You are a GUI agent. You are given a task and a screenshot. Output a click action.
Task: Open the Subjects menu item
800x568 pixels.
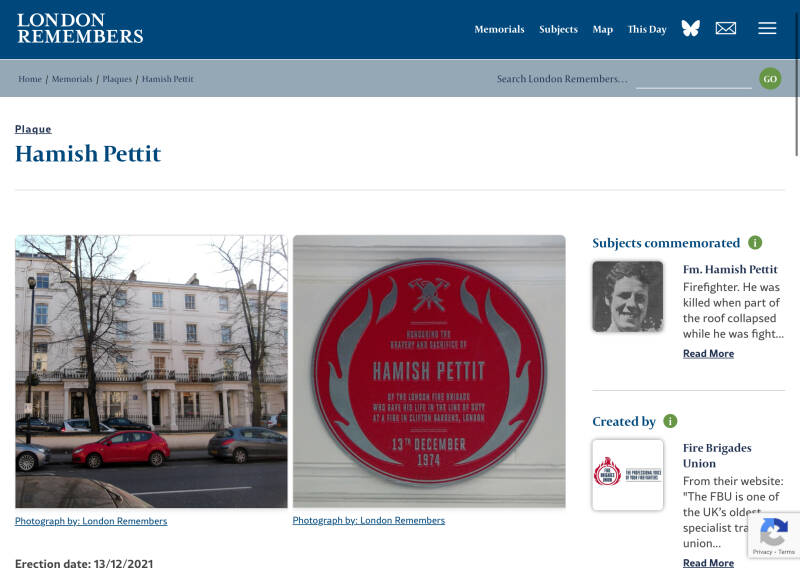click(558, 30)
